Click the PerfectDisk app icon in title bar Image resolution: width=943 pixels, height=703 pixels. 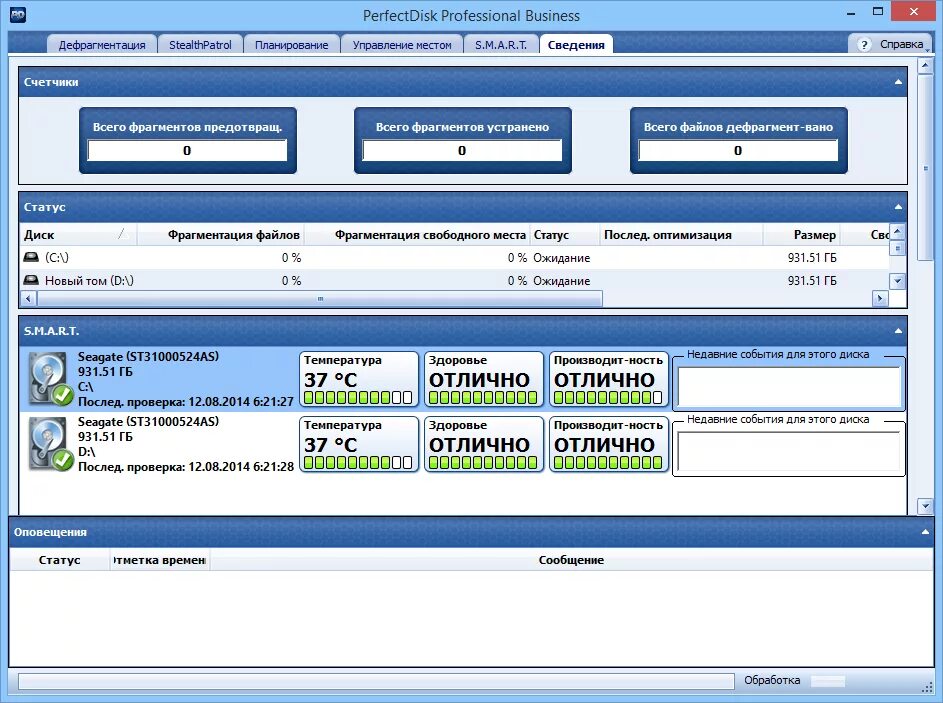coord(17,14)
